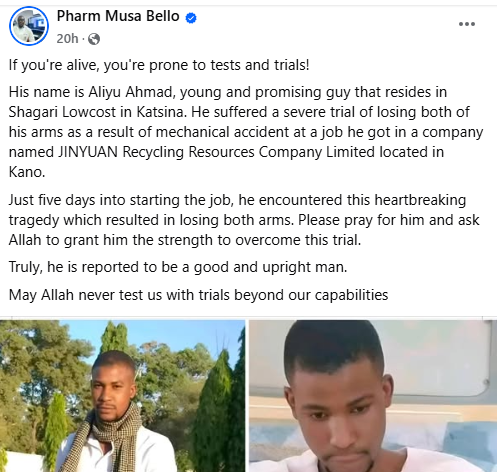Click the words Shagari Lowcost in the post

pyautogui.click(x=62, y=112)
